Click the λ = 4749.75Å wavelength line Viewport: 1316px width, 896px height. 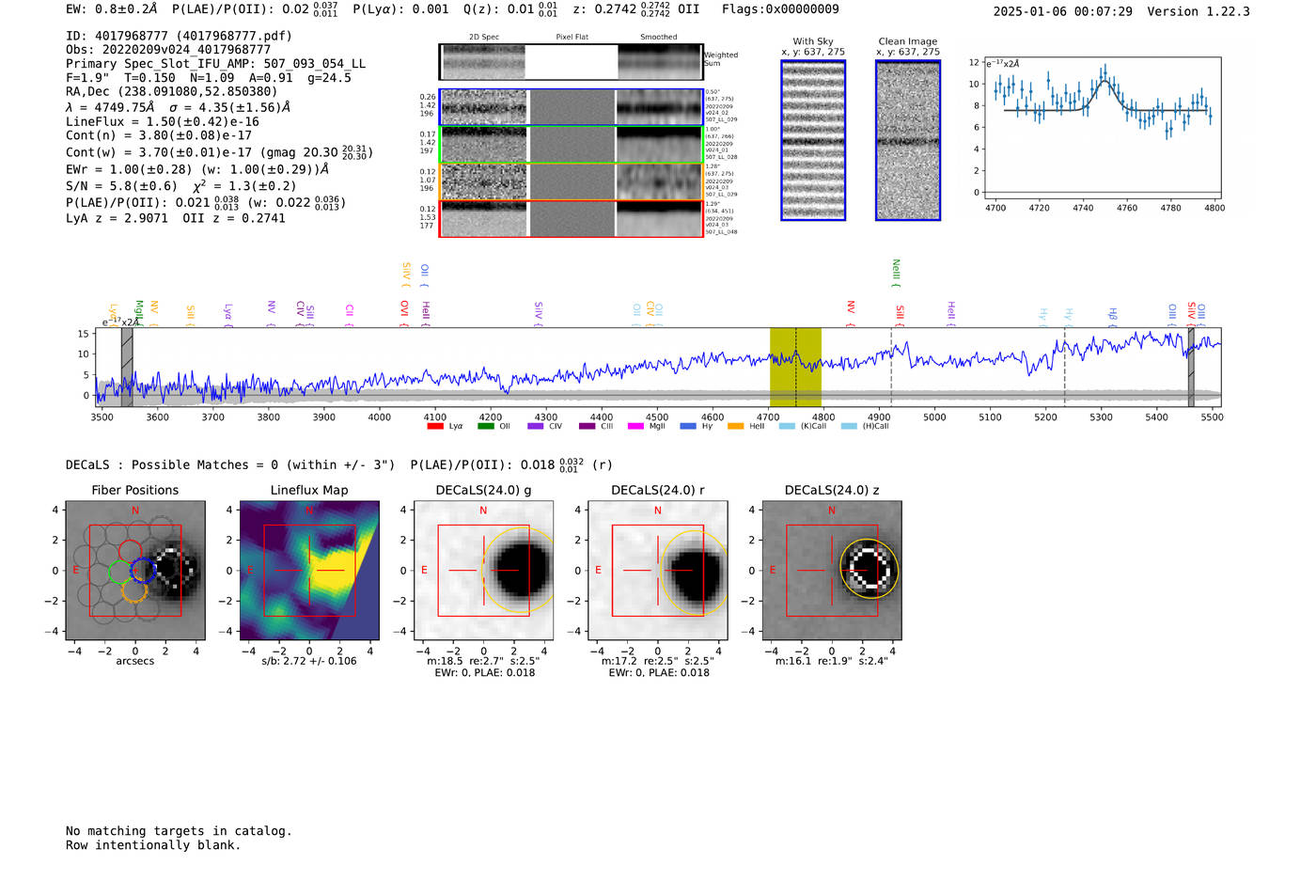tap(178, 107)
